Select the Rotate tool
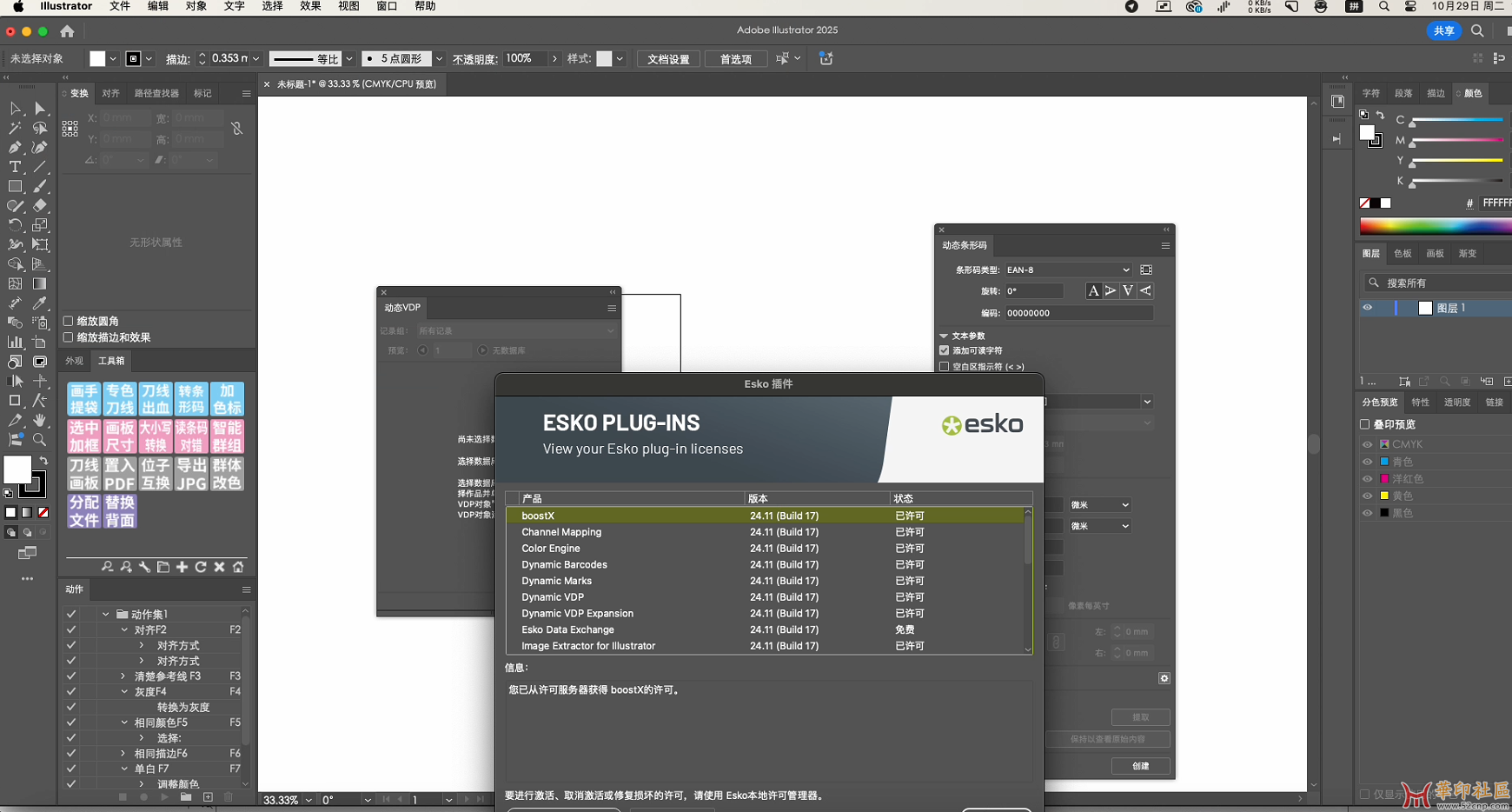This screenshot has height=812, width=1512. (x=15, y=225)
